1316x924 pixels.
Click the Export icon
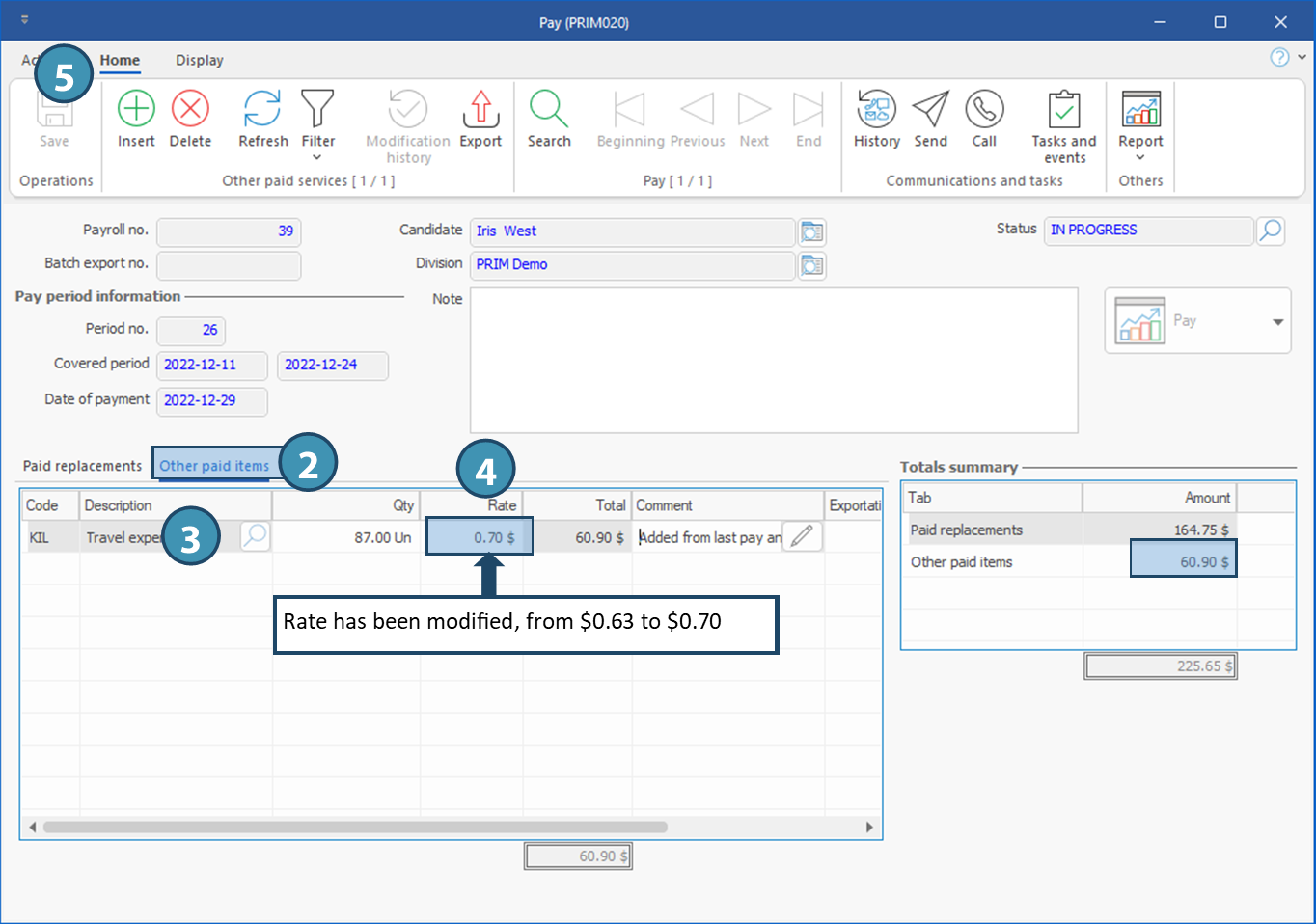pyautogui.click(x=480, y=109)
